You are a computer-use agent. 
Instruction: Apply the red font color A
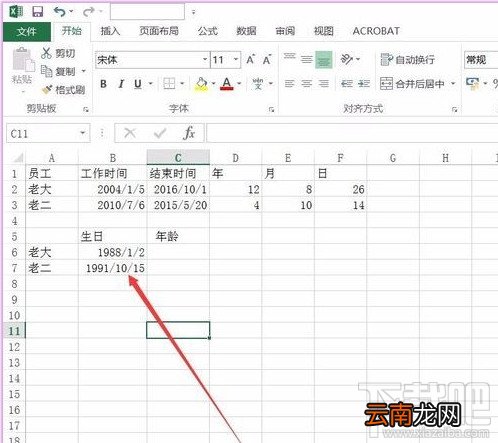227,84
